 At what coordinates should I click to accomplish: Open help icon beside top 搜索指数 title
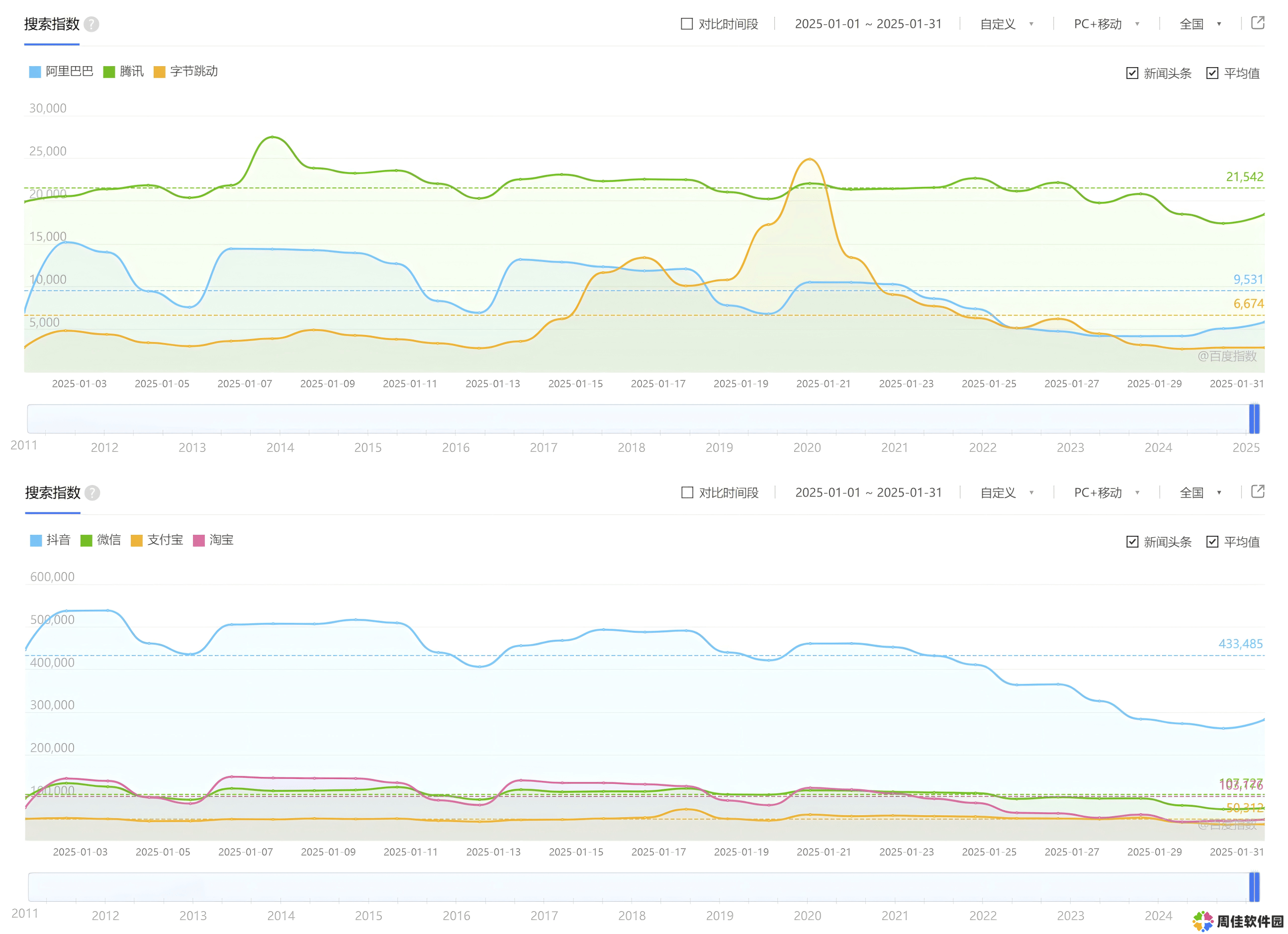(x=92, y=24)
